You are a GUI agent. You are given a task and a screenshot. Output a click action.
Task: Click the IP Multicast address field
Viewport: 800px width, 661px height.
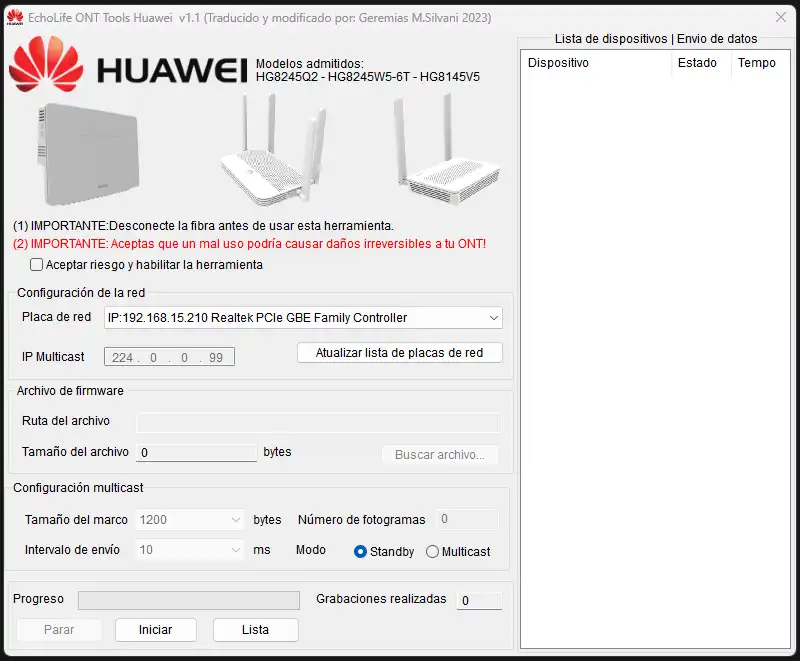pyautogui.click(x=169, y=357)
